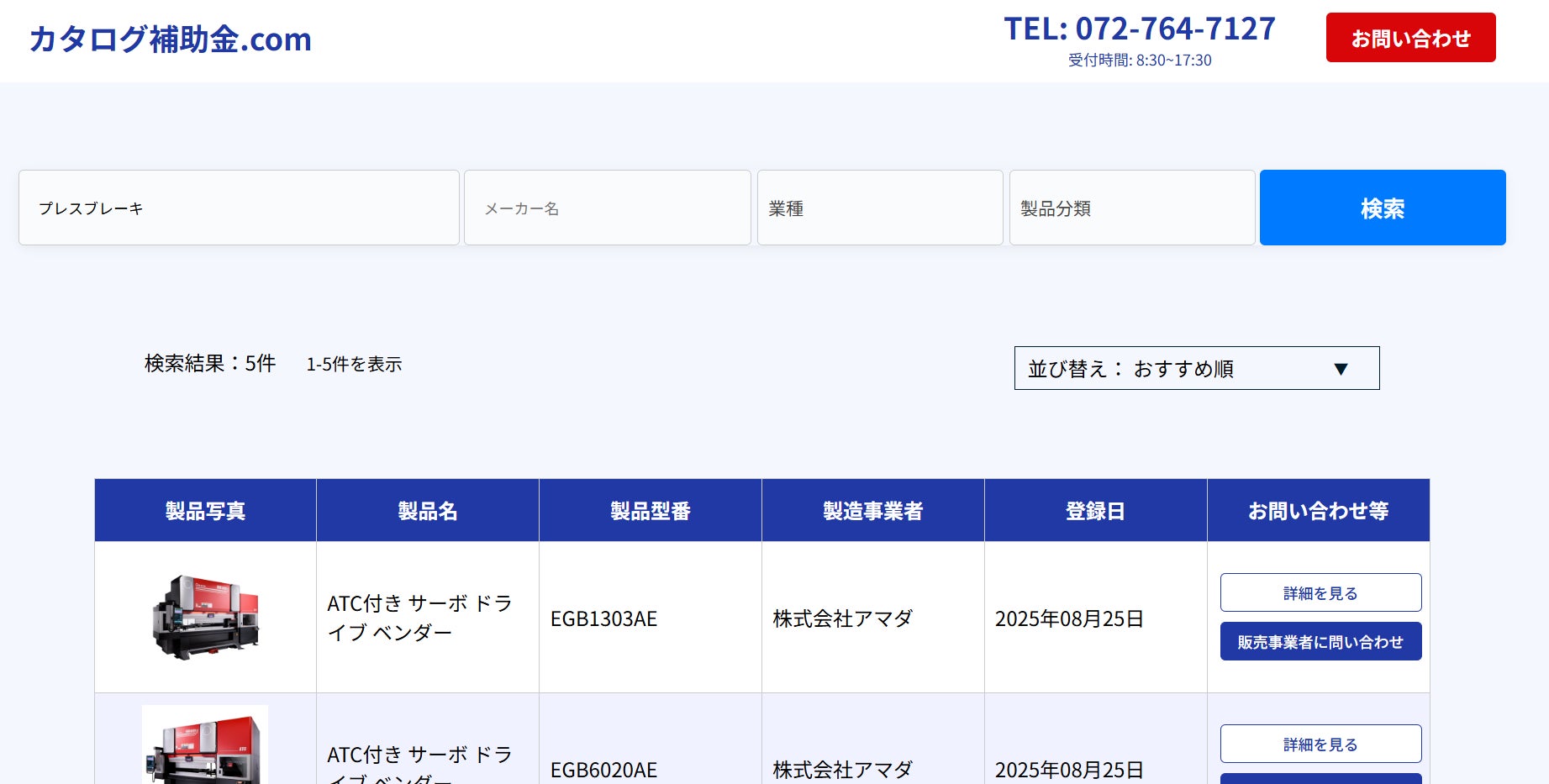The image size is (1549, 784).
Task: Click the 登録日 column header
Action: [x=1096, y=510]
